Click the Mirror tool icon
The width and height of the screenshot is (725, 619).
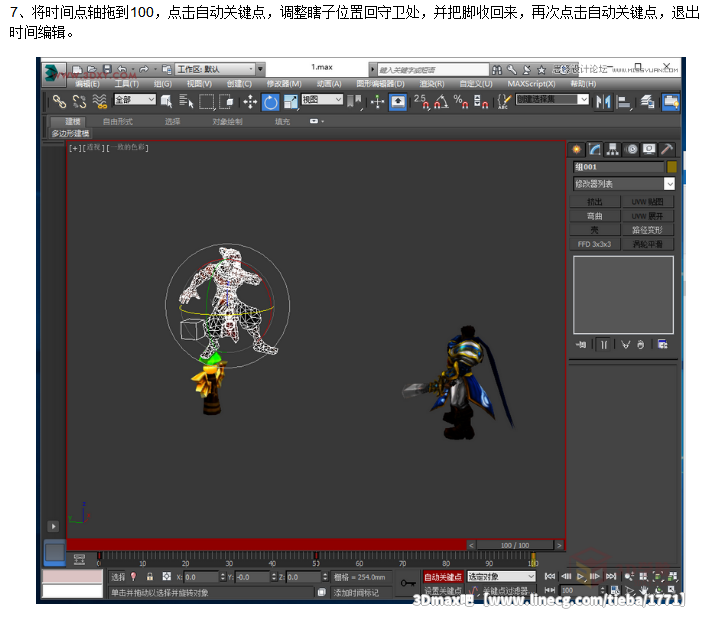[603, 102]
